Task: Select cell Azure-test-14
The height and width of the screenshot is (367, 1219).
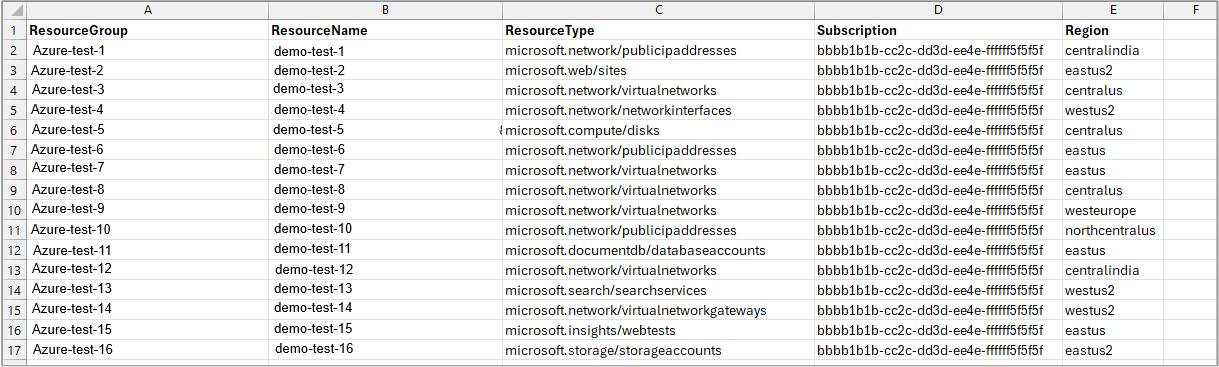Action: point(148,310)
